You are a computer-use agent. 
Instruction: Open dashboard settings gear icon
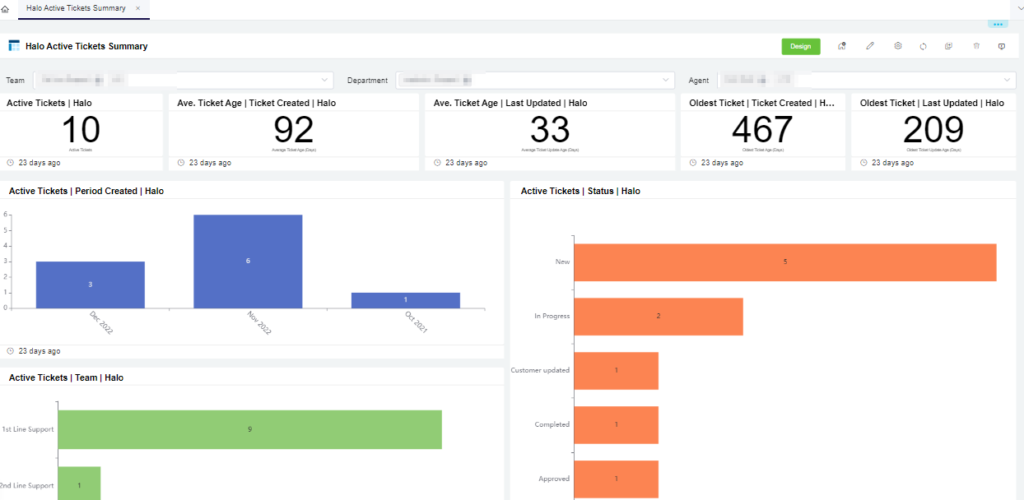898,46
